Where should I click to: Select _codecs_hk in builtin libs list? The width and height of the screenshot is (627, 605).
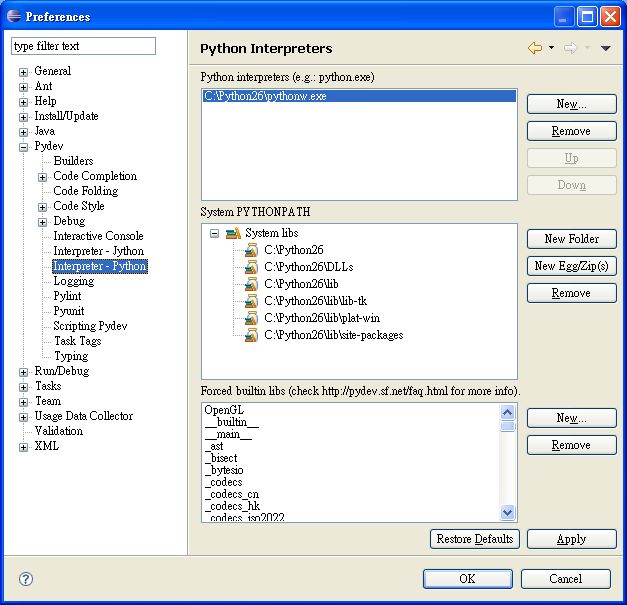pos(232,506)
